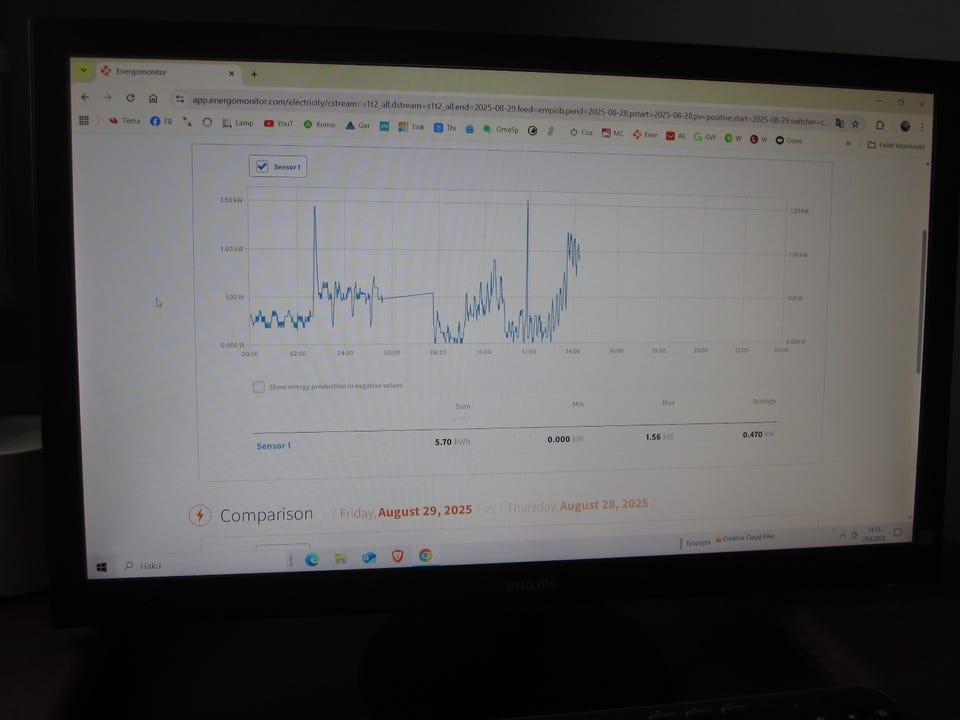This screenshot has height=720, width=960.
Task: Click the Sensor 1 link in the table
Action: (274, 446)
